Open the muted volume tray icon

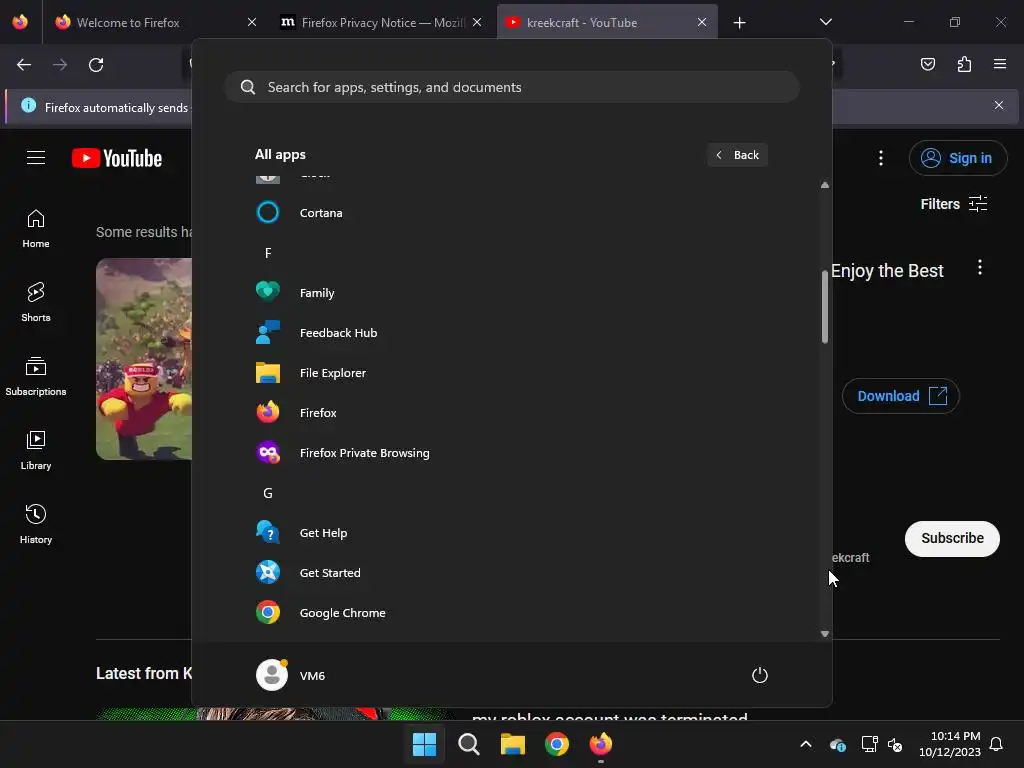[x=895, y=744]
